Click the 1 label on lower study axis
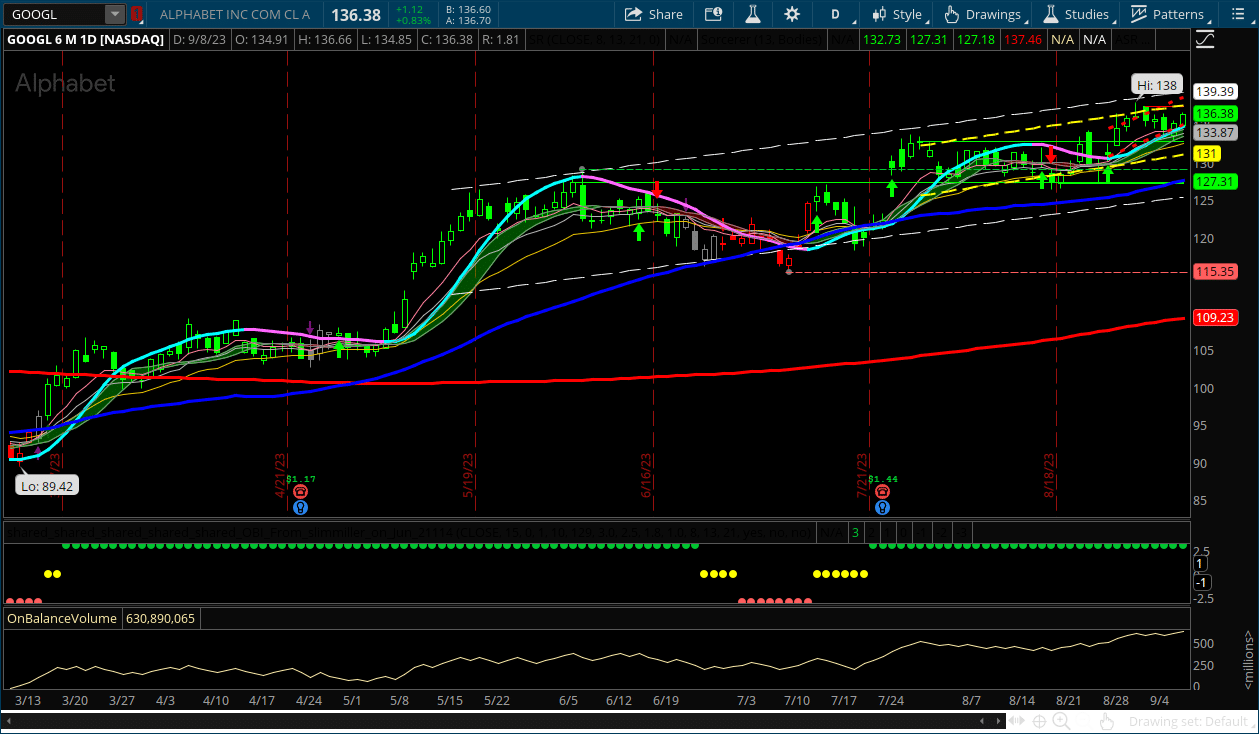 [x=1201, y=564]
